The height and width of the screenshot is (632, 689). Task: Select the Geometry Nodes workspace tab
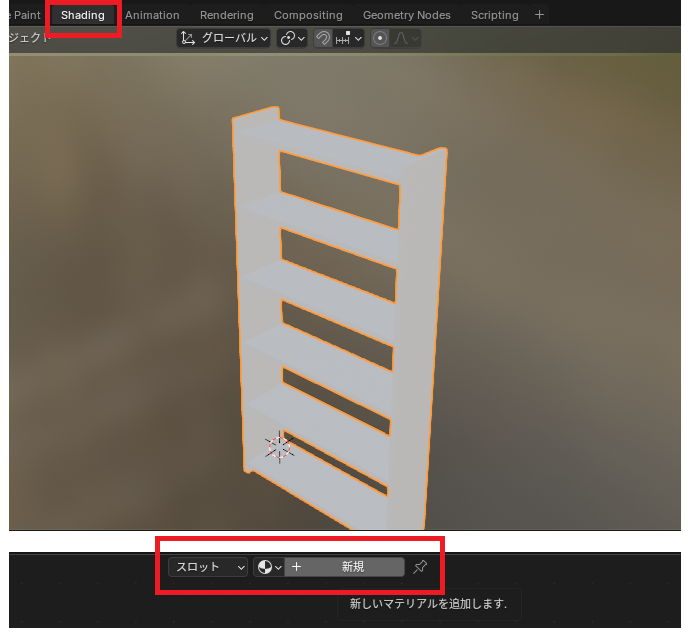click(406, 15)
